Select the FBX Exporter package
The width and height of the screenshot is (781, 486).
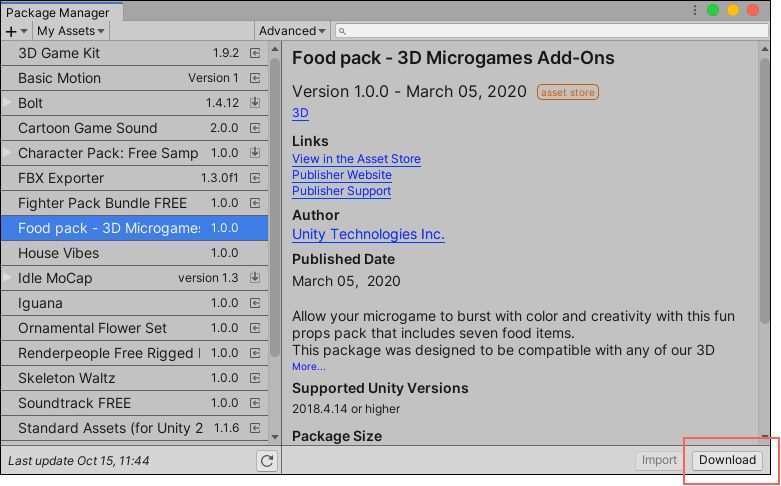(134, 178)
